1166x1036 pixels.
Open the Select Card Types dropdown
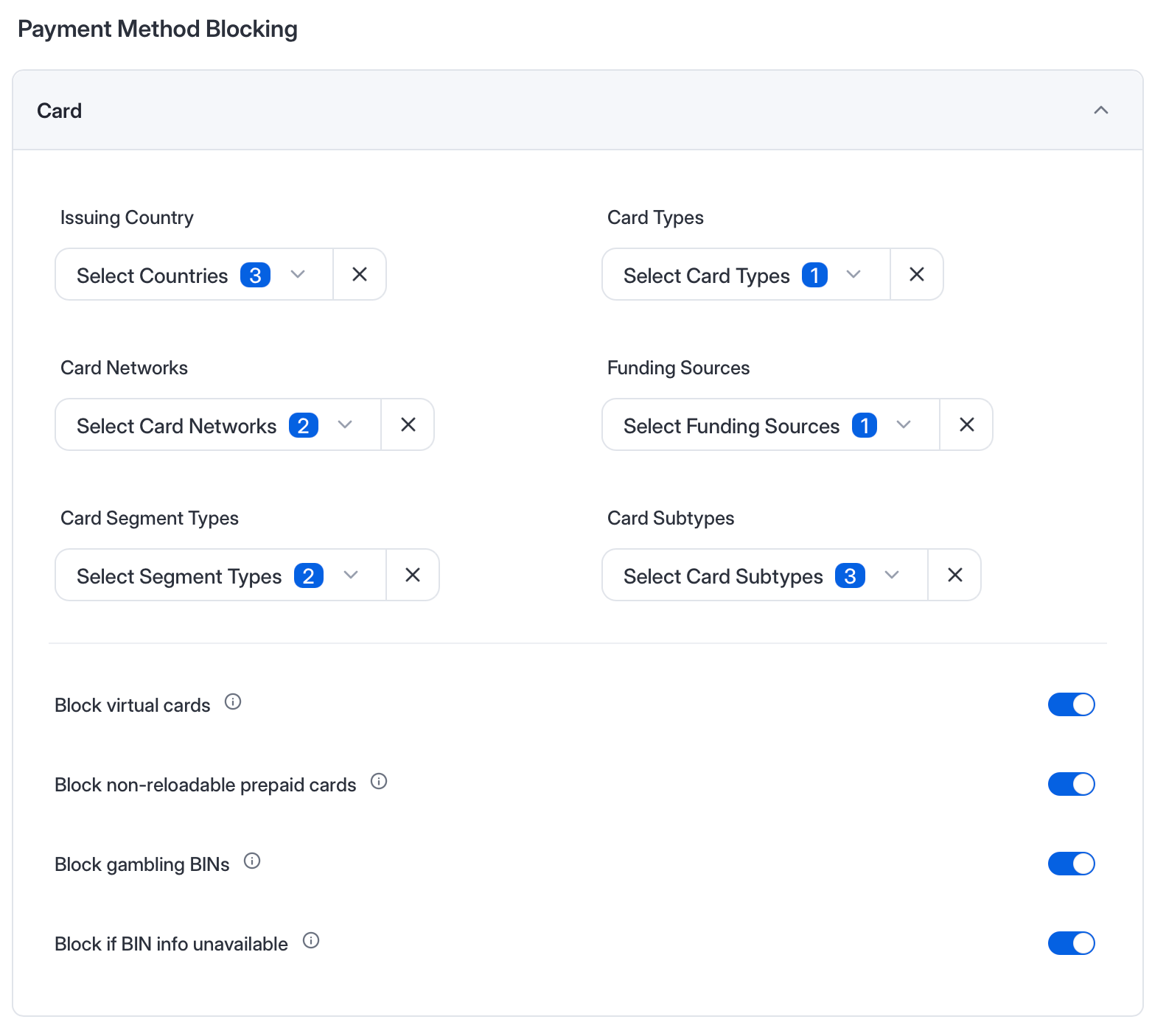pos(746,274)
